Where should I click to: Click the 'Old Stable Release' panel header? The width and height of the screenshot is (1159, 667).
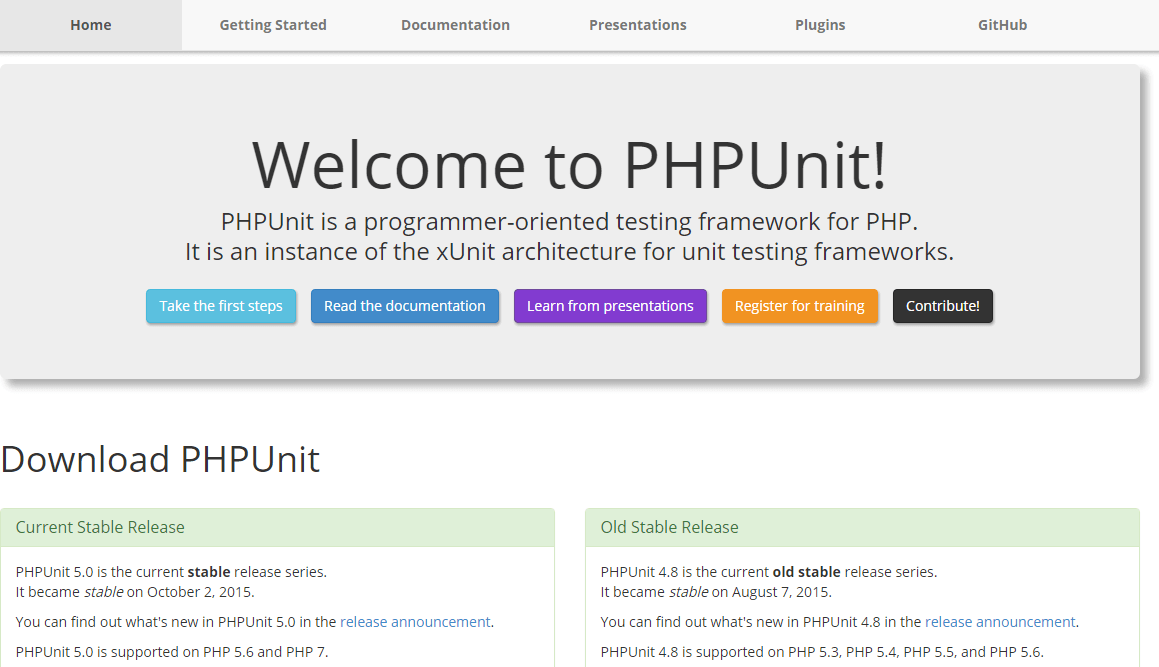[x=862, y=527]
